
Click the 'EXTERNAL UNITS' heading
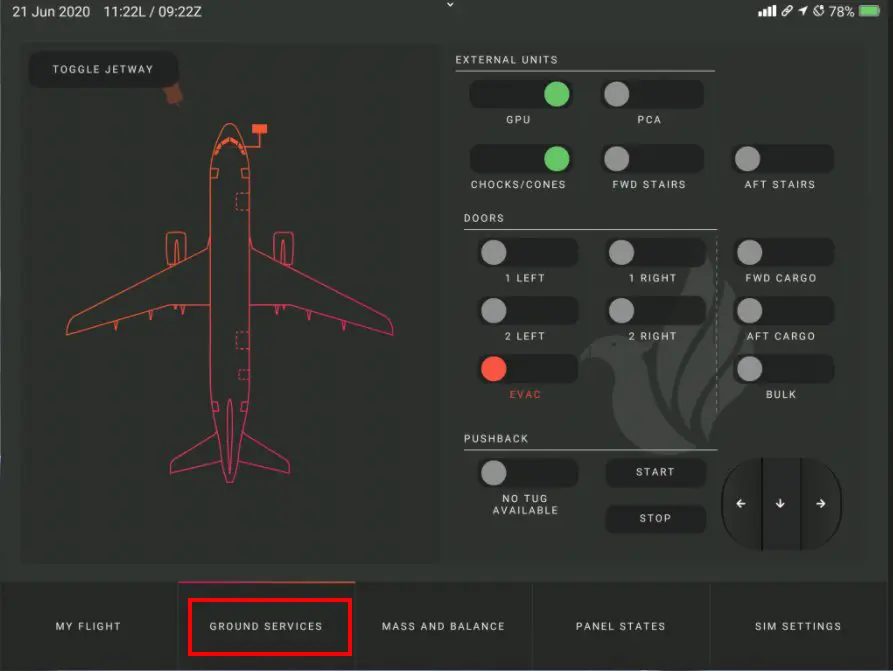(506, 60)
